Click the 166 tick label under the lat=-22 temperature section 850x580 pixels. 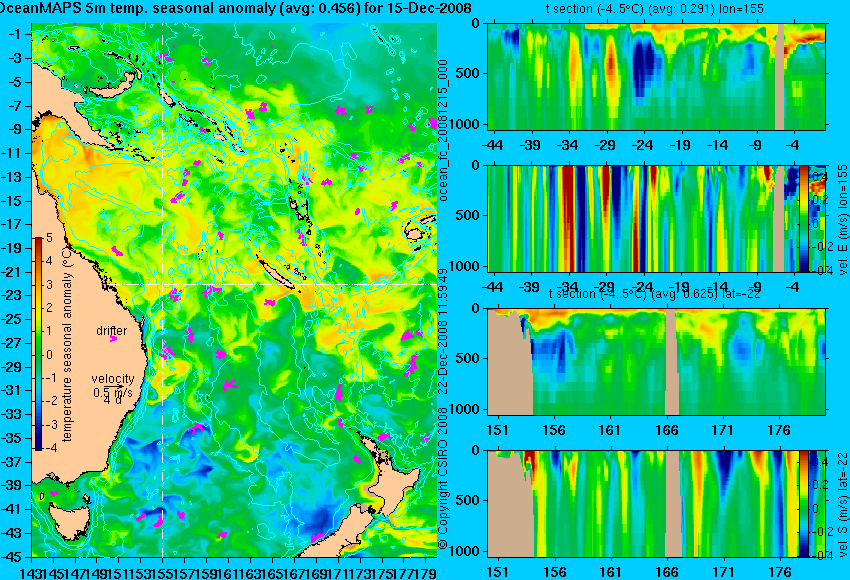click(x=666, y=430)
